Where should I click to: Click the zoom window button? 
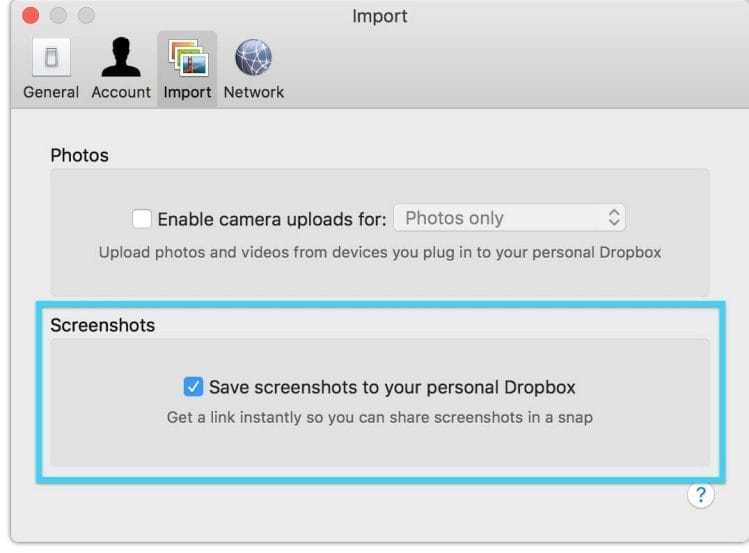point(86,15)
